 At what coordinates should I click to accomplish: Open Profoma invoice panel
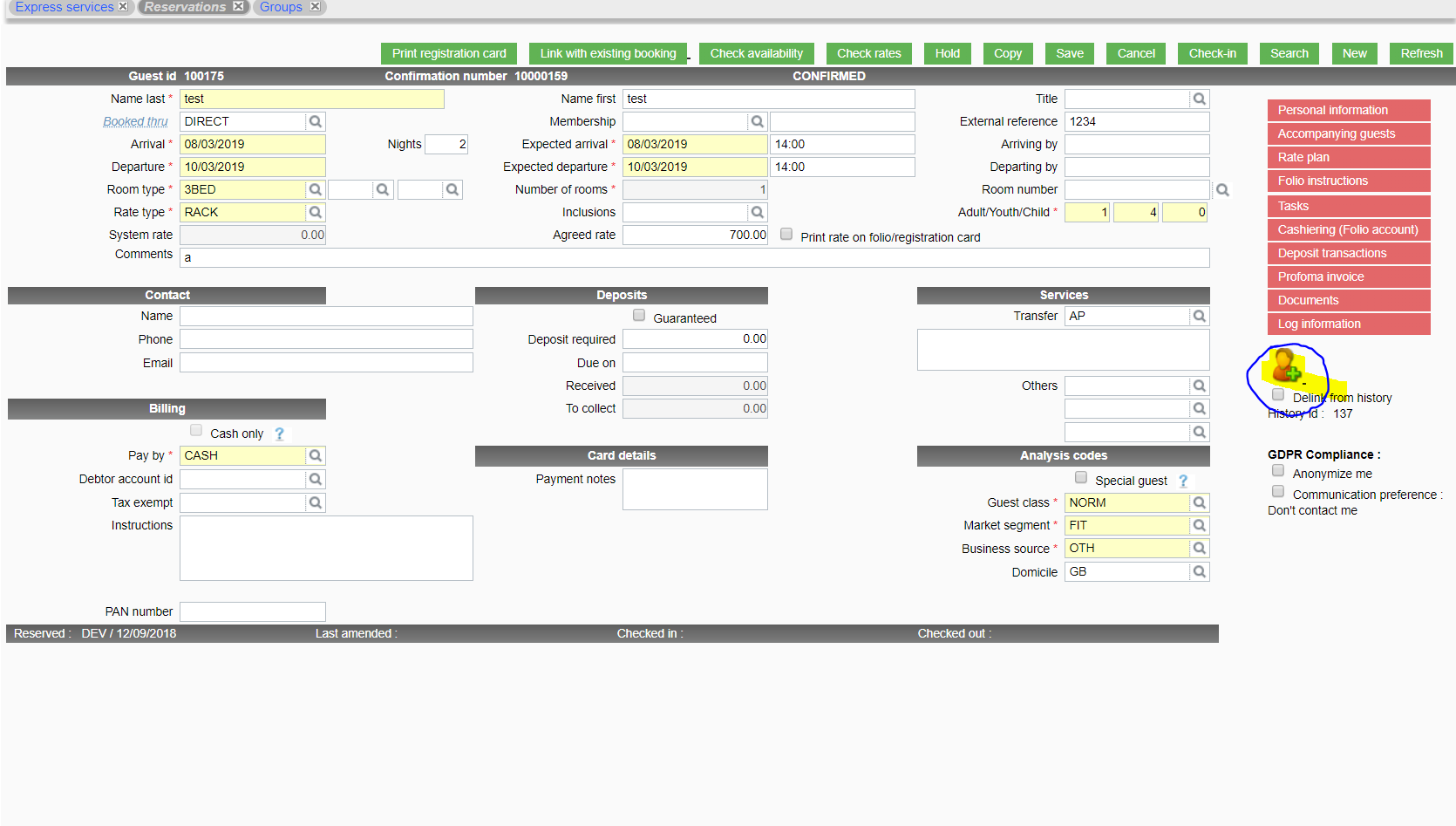pos(1349,276)
